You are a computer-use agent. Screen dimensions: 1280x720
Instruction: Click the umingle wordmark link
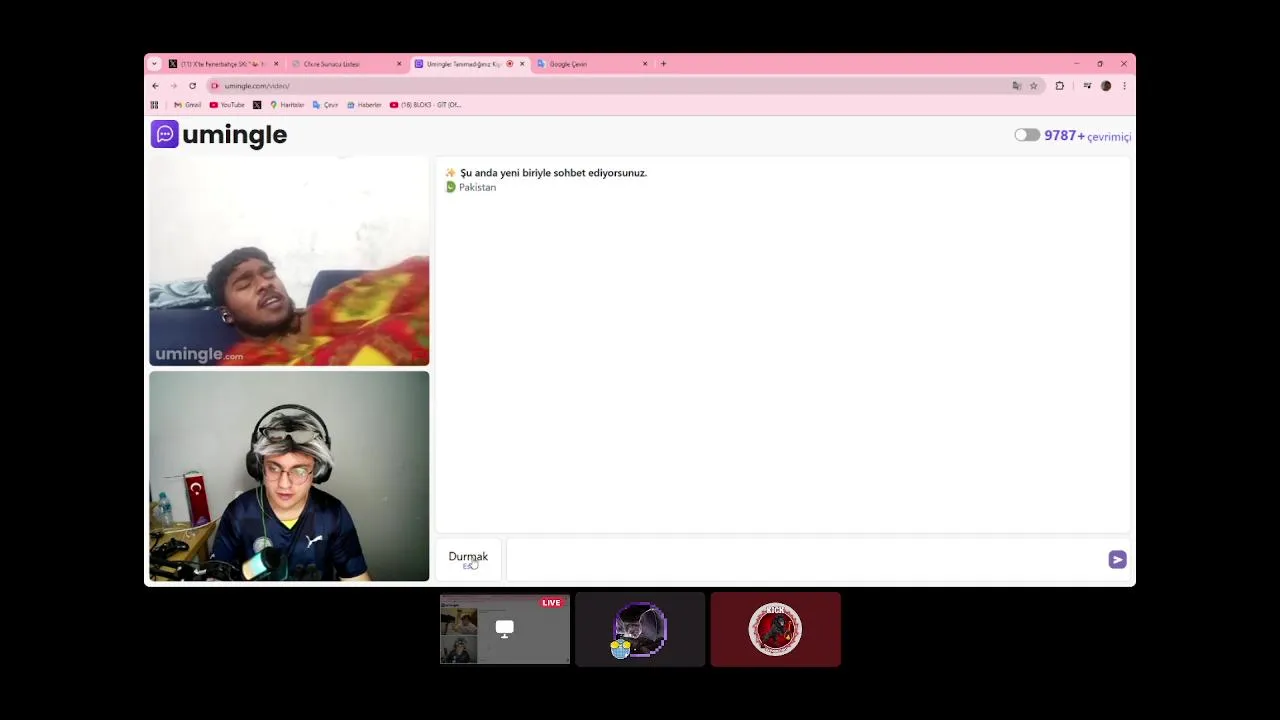(234, 135)
